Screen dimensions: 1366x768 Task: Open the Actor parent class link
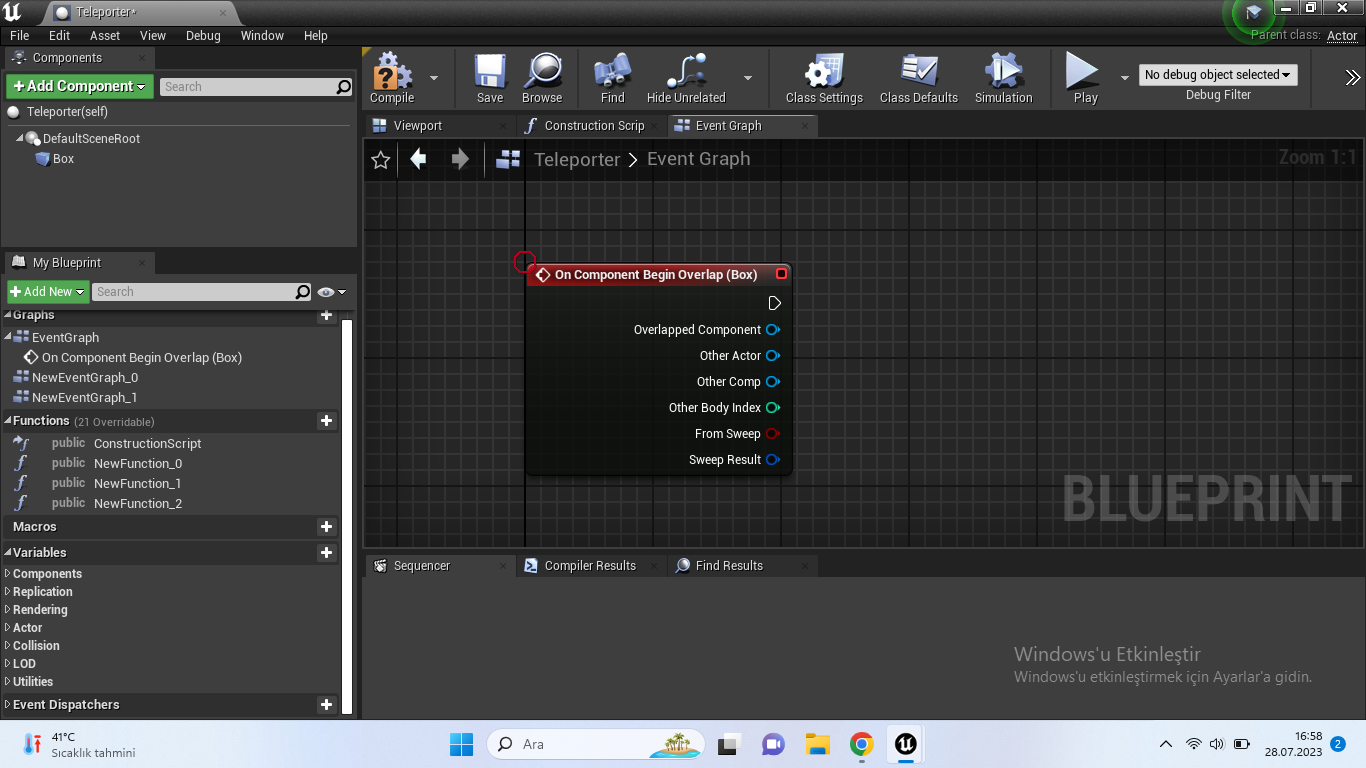coord(1342,36)
